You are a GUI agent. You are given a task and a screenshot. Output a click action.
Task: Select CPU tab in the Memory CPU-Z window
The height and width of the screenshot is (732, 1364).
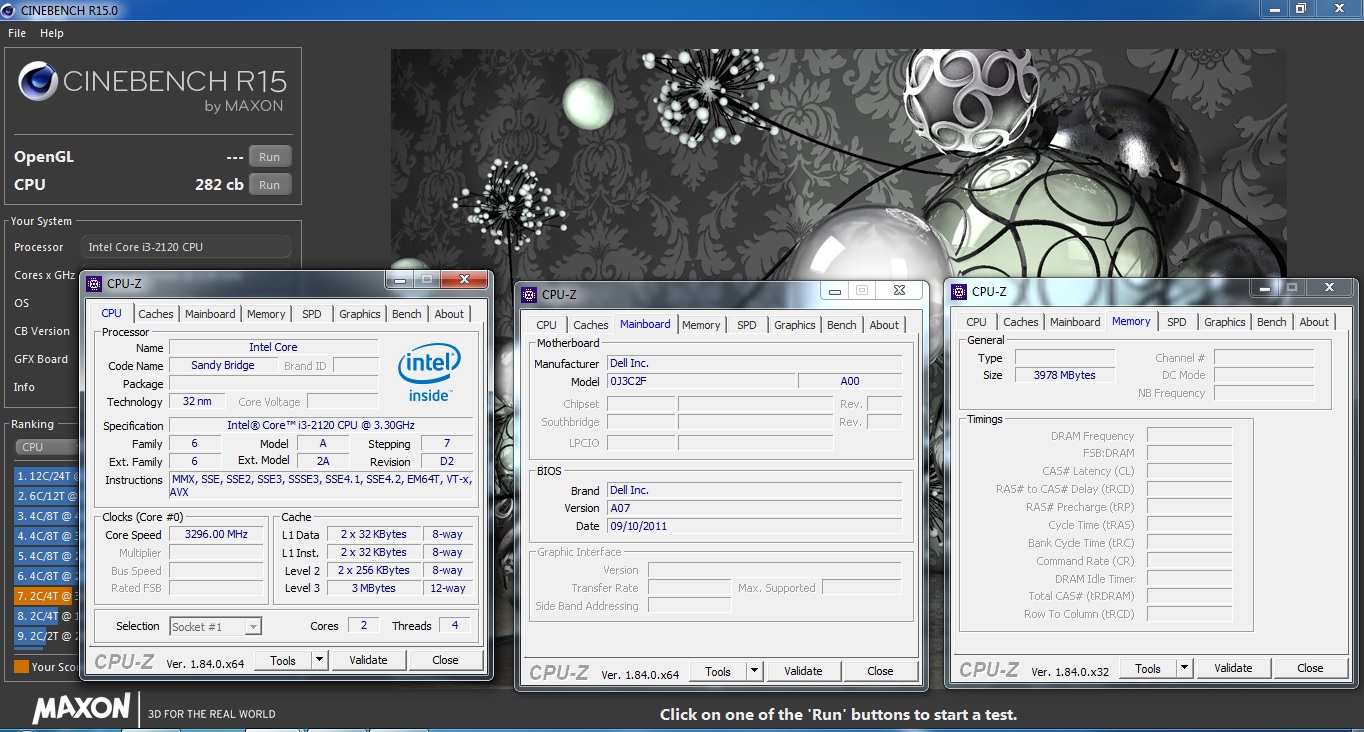[977, 322]
